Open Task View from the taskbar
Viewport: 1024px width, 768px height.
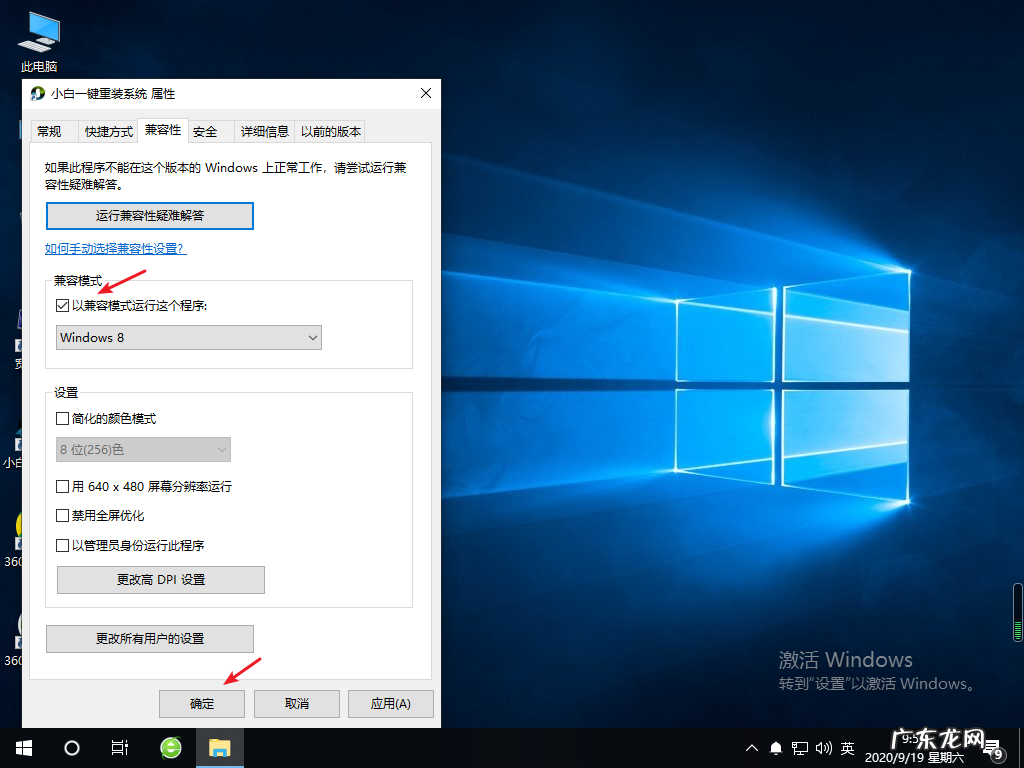point(120,747)
